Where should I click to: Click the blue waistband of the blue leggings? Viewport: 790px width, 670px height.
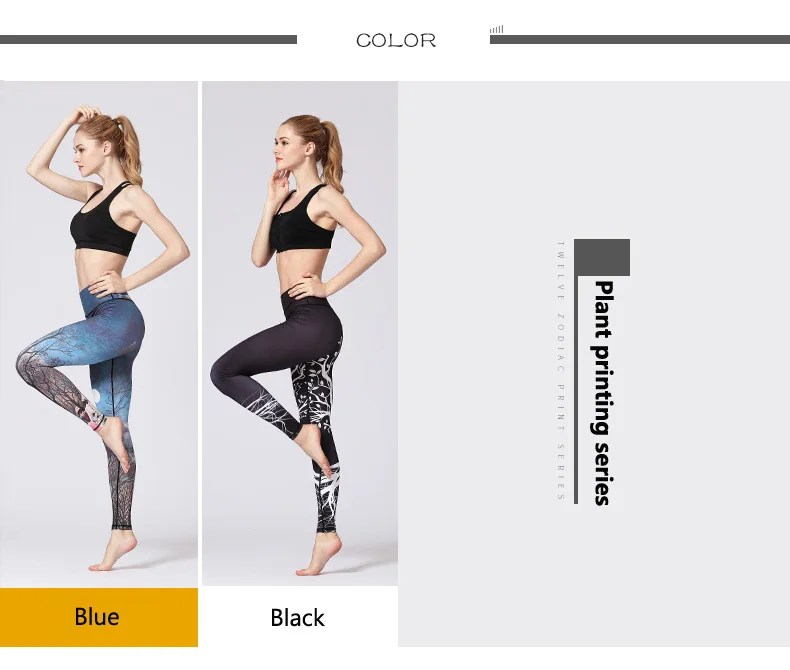(x=106, y=300)
